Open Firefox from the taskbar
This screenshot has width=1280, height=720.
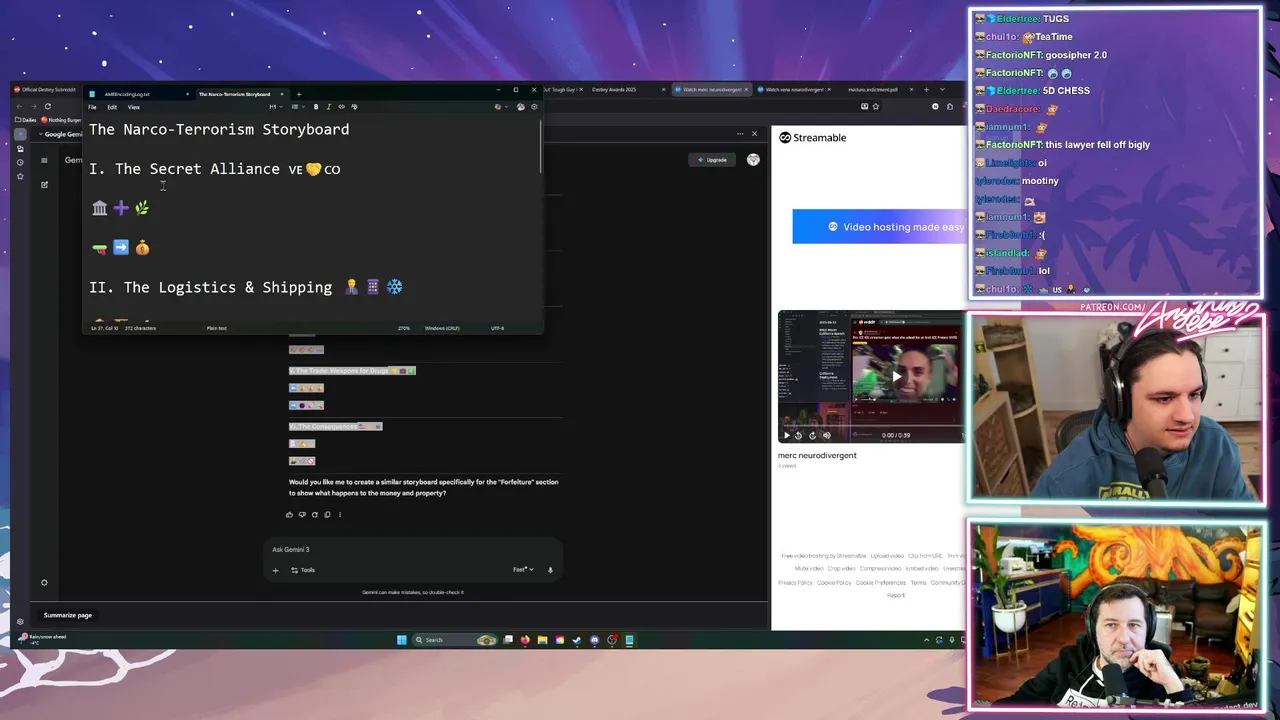pyautogui.click(x=525, y=640)
